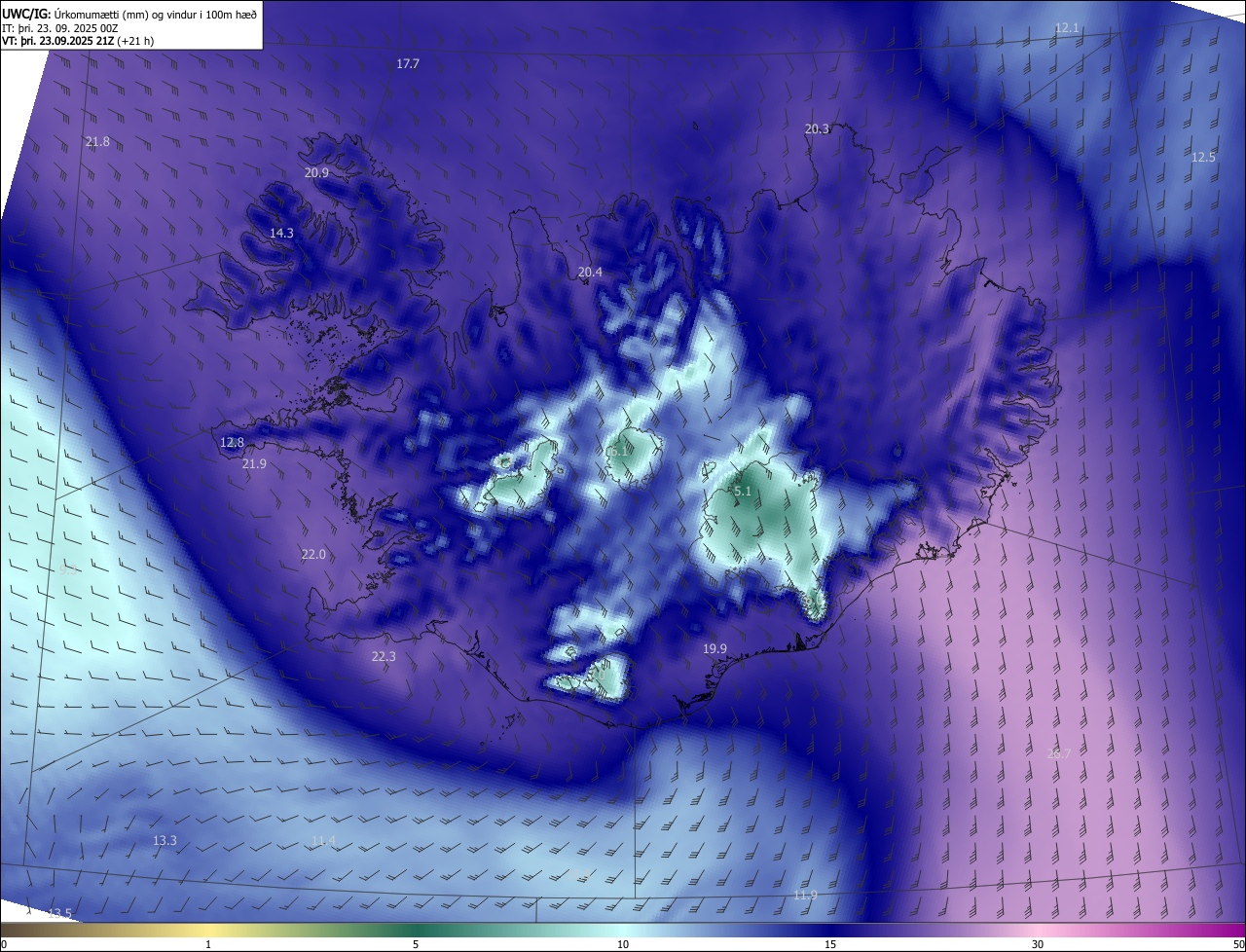Click the 19.9 value label

715,648
